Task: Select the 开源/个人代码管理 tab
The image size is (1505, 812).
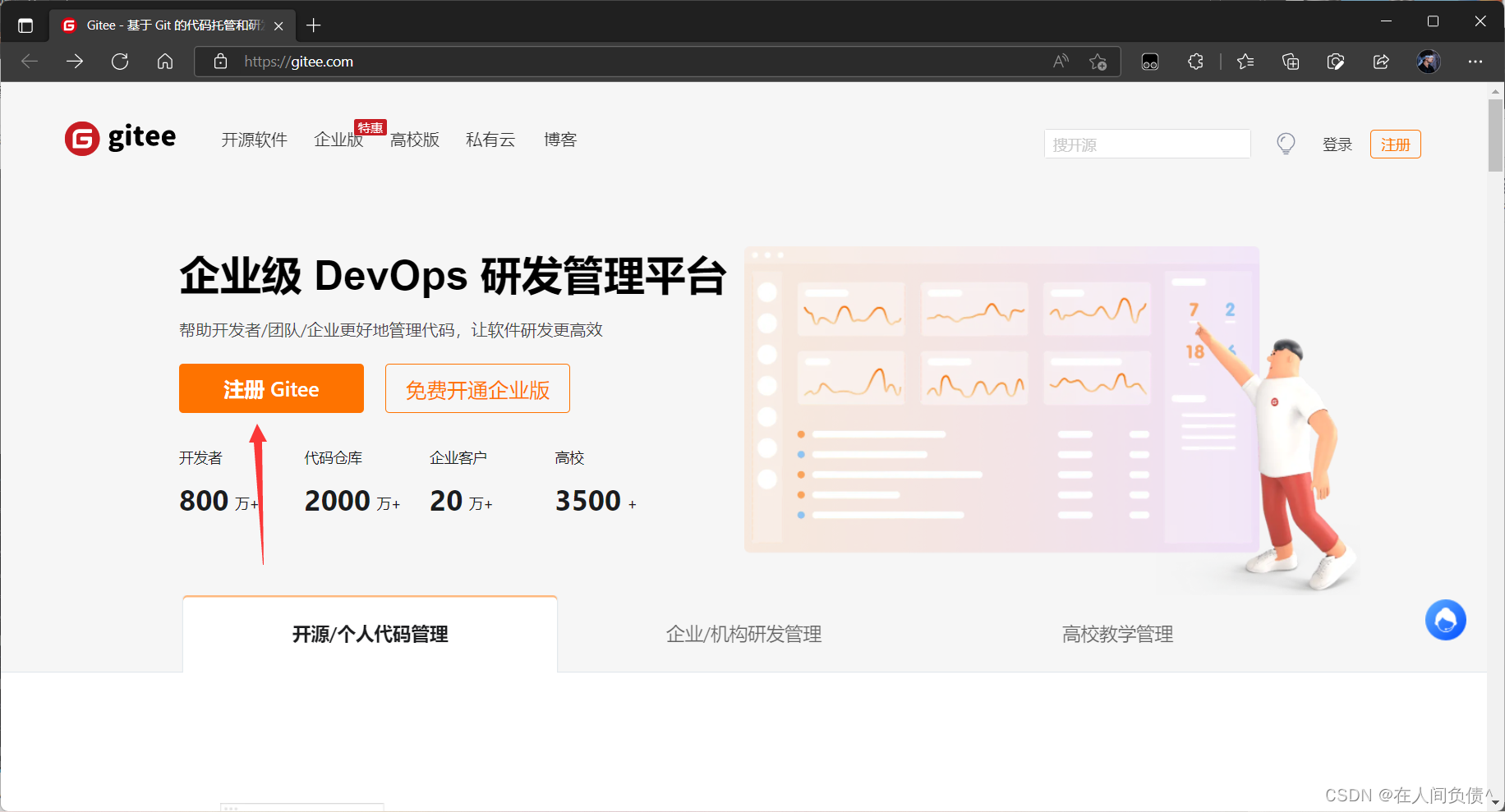Action: (x=370, y=634)
